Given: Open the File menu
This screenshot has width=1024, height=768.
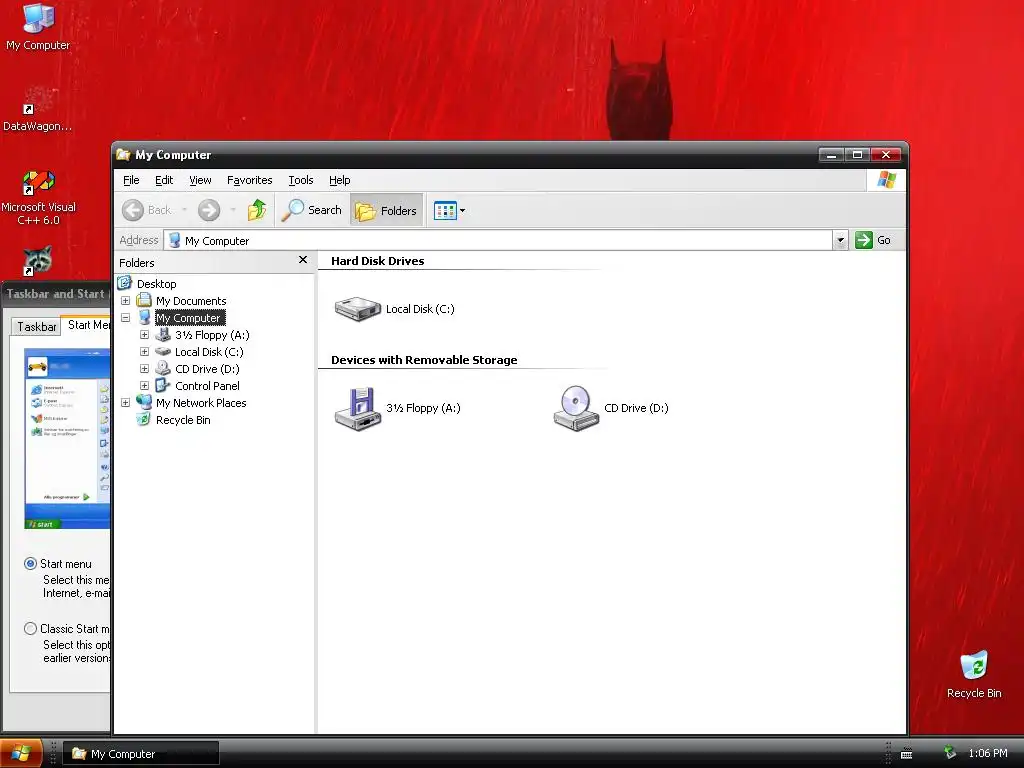Looking at the screenshot, I should 131,180.
